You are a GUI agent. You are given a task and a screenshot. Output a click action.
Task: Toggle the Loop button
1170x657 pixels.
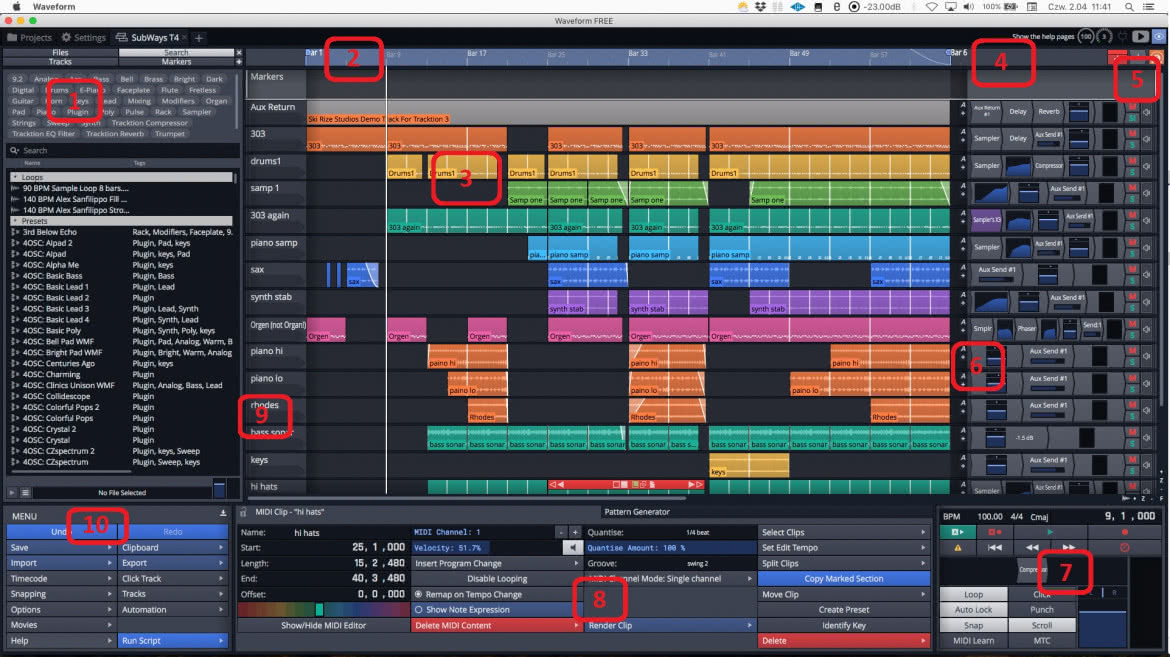pos(973,594)
